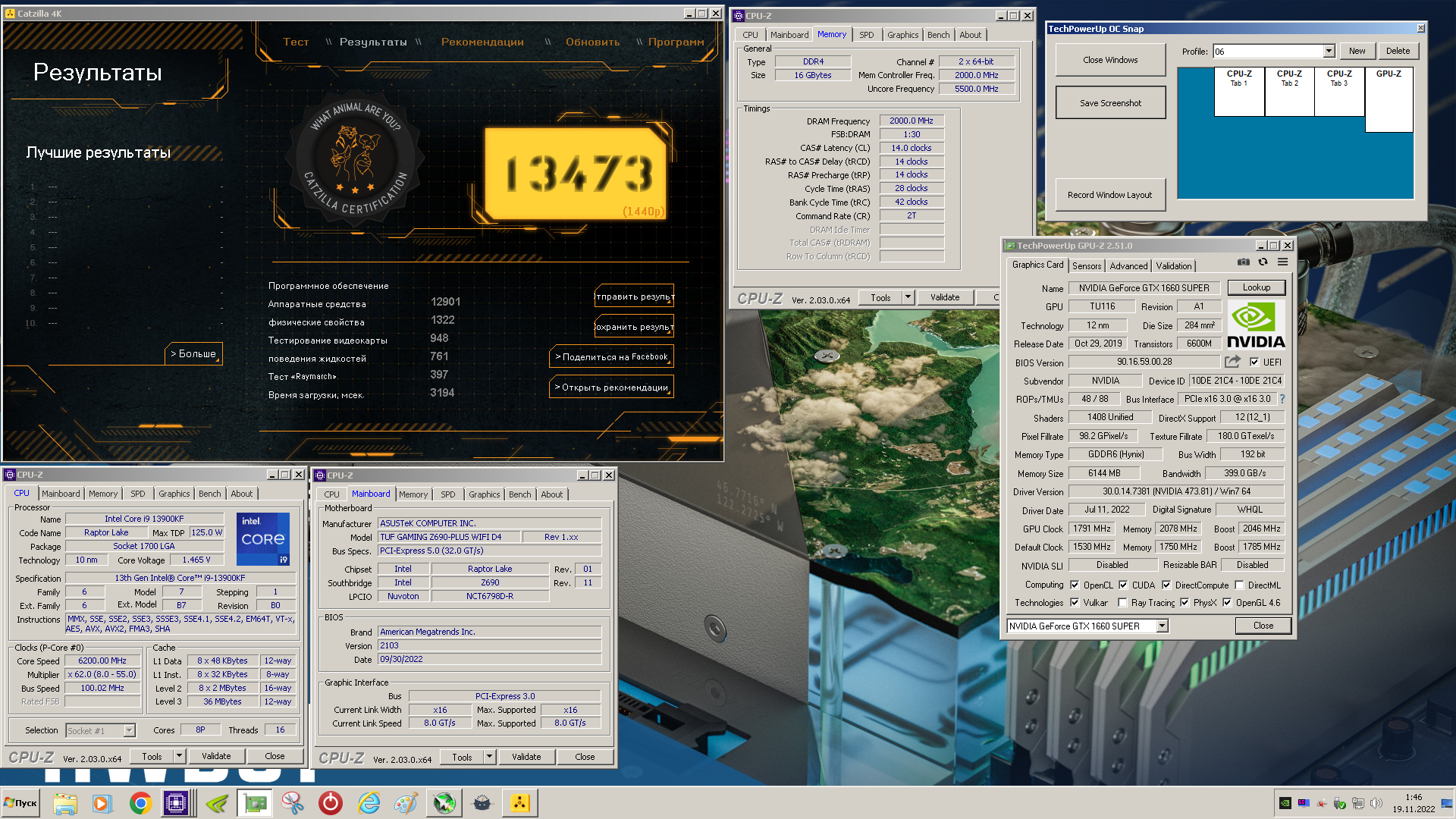Click Открыть рекомендации button

pos(611,387)
